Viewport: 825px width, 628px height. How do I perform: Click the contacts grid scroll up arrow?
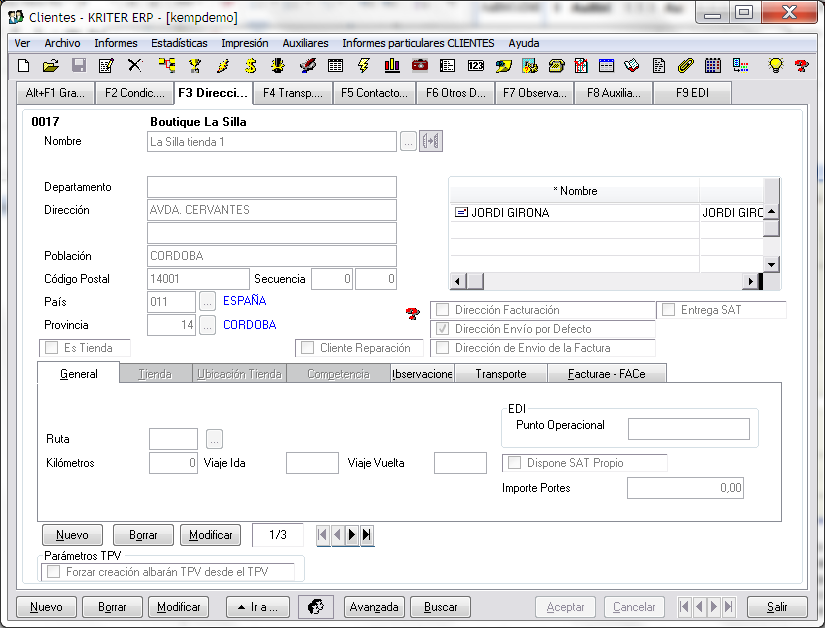(x=771, y=211)
